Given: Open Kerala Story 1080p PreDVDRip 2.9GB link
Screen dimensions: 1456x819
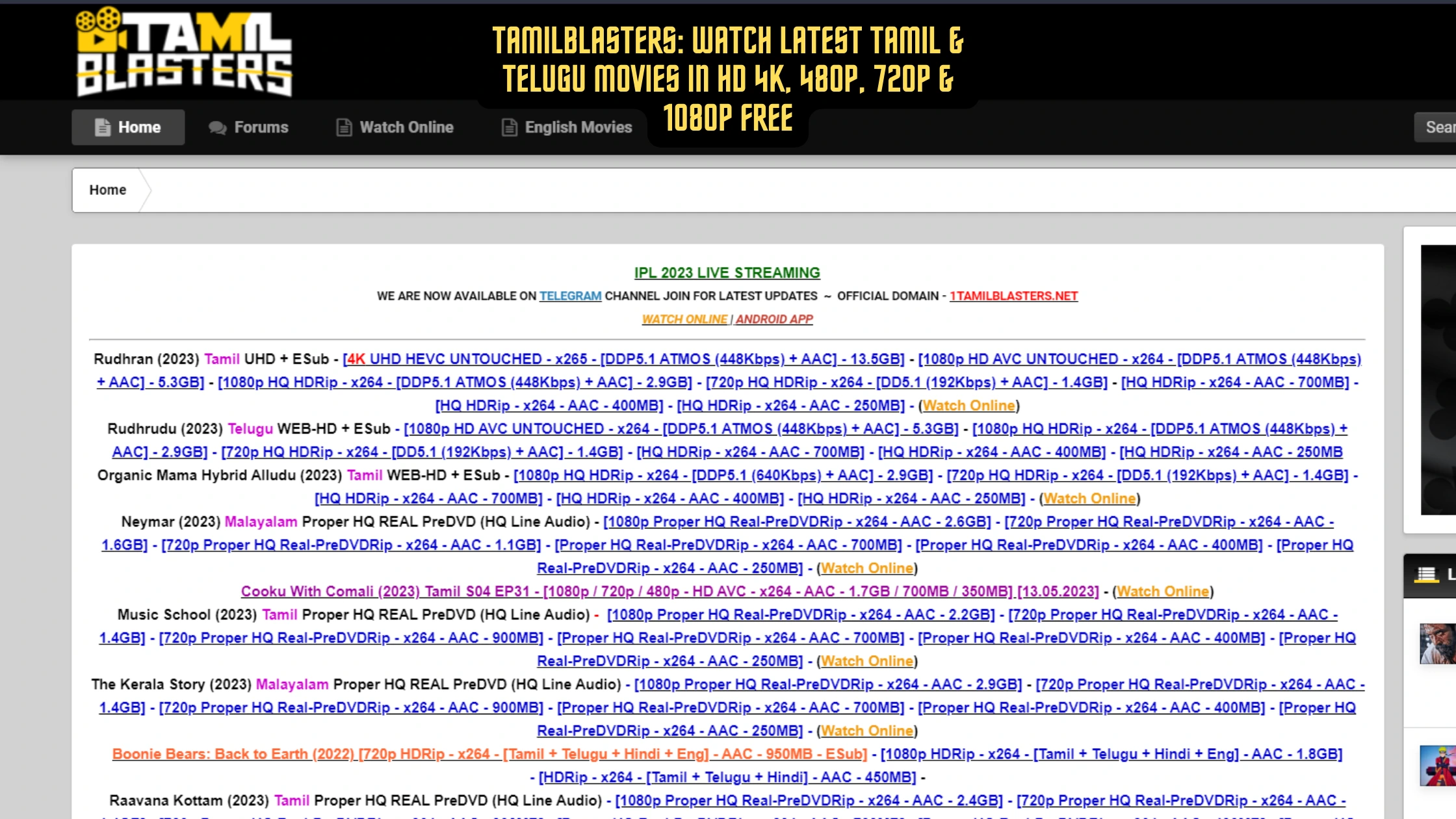Looking at the screenshot, I should point(828,685).
